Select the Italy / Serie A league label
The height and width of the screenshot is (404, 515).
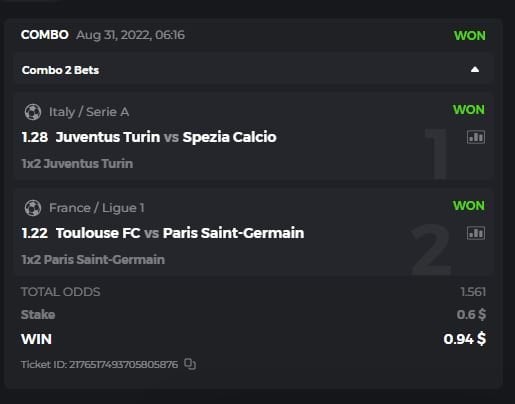89,112
